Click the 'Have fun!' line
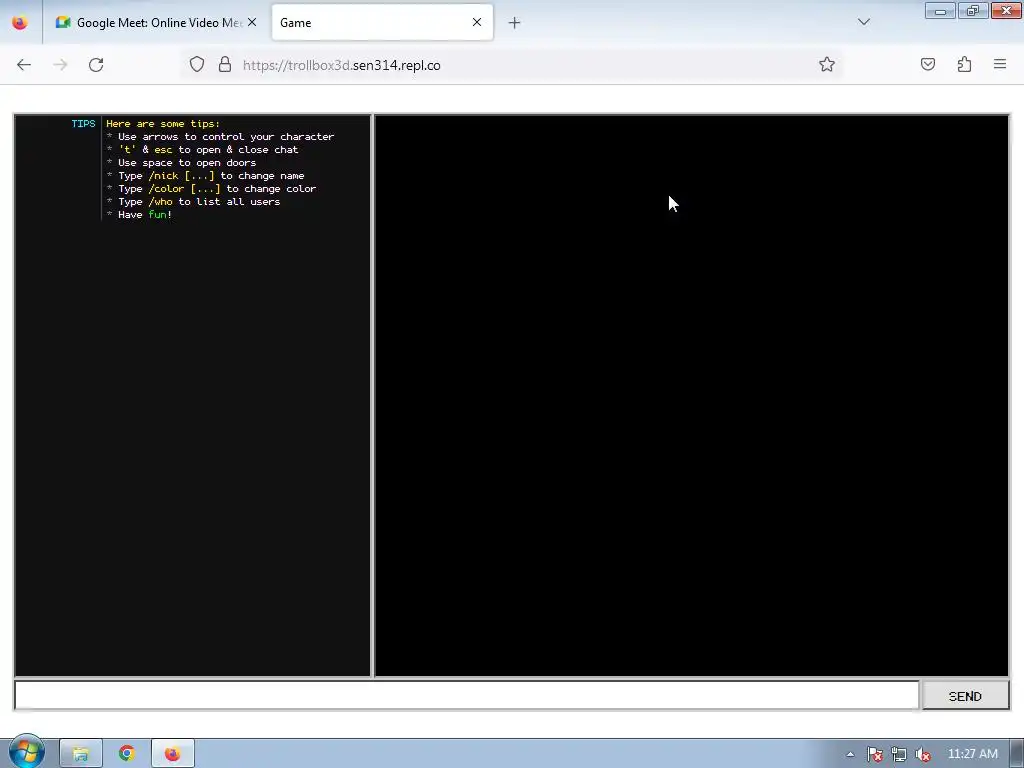Screen dimensions: 1024x768 [145, 215]
